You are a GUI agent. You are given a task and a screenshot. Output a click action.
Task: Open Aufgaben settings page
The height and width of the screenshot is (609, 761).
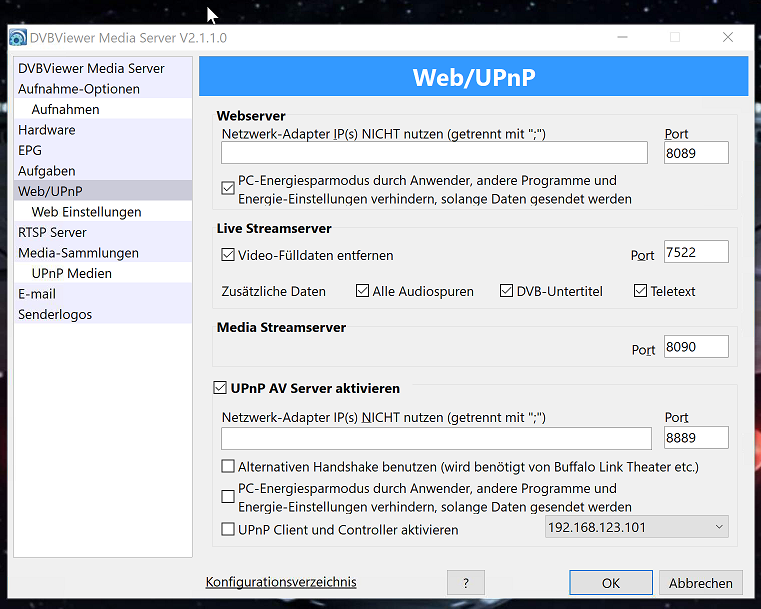103,171
